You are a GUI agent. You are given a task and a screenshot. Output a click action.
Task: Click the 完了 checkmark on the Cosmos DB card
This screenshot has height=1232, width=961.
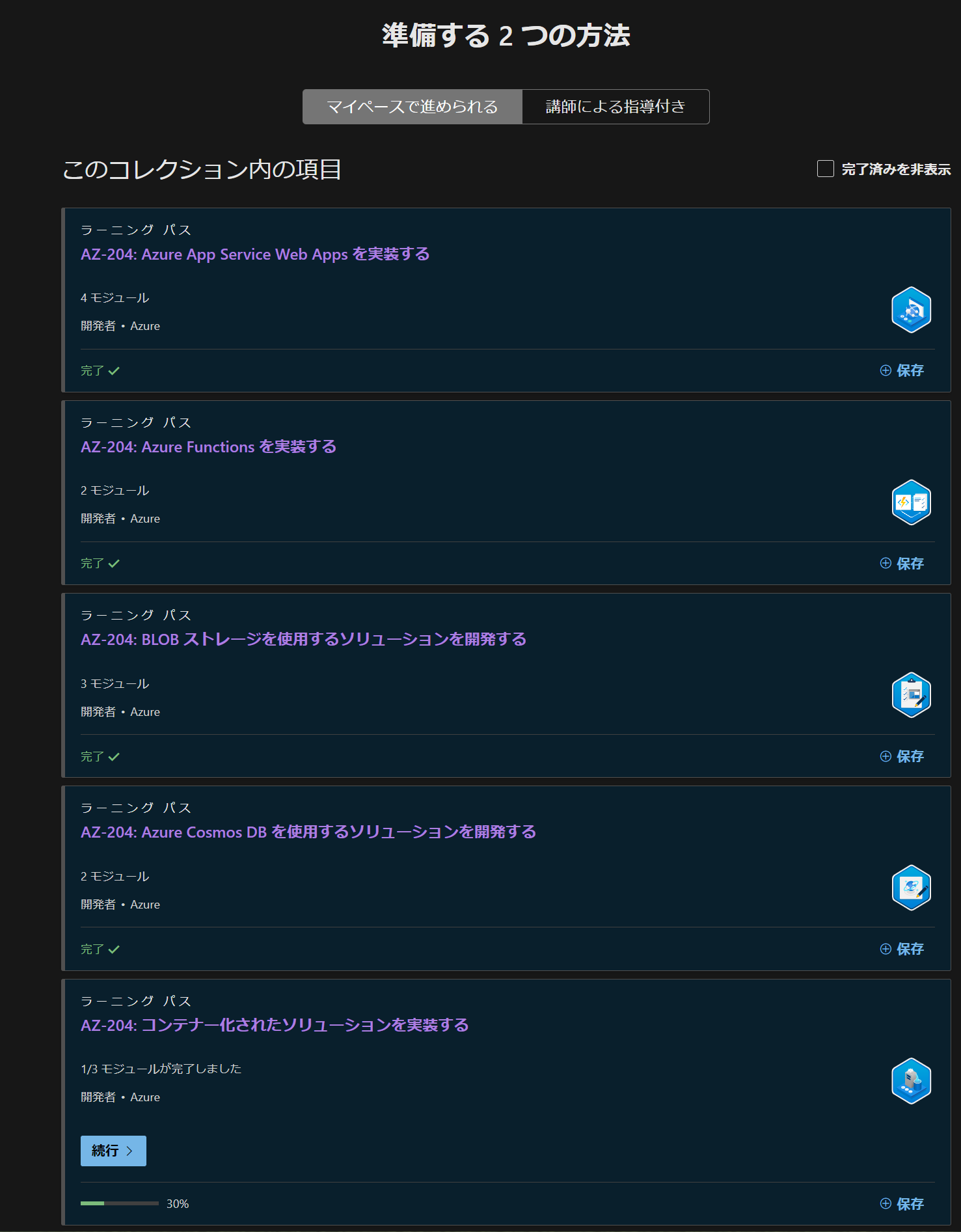click(x=114, y=950)
